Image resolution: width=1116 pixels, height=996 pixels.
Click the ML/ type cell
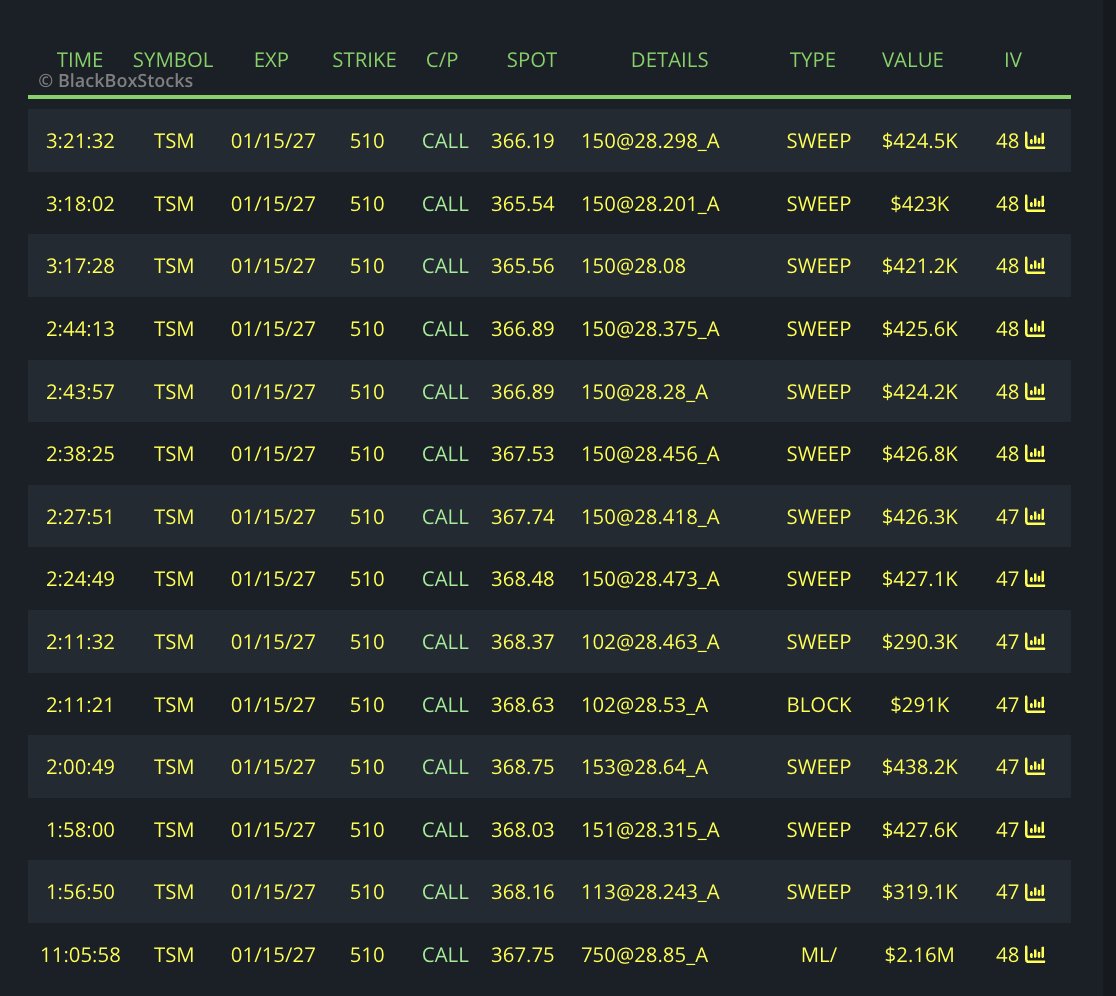click(818, 955)
